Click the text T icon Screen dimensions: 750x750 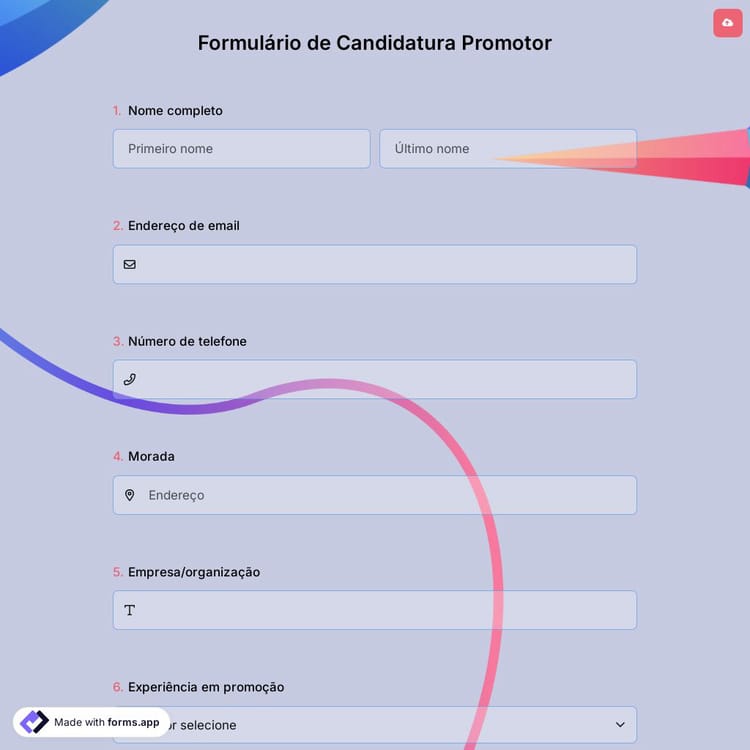pyautogui.click(x=130, y=610)
